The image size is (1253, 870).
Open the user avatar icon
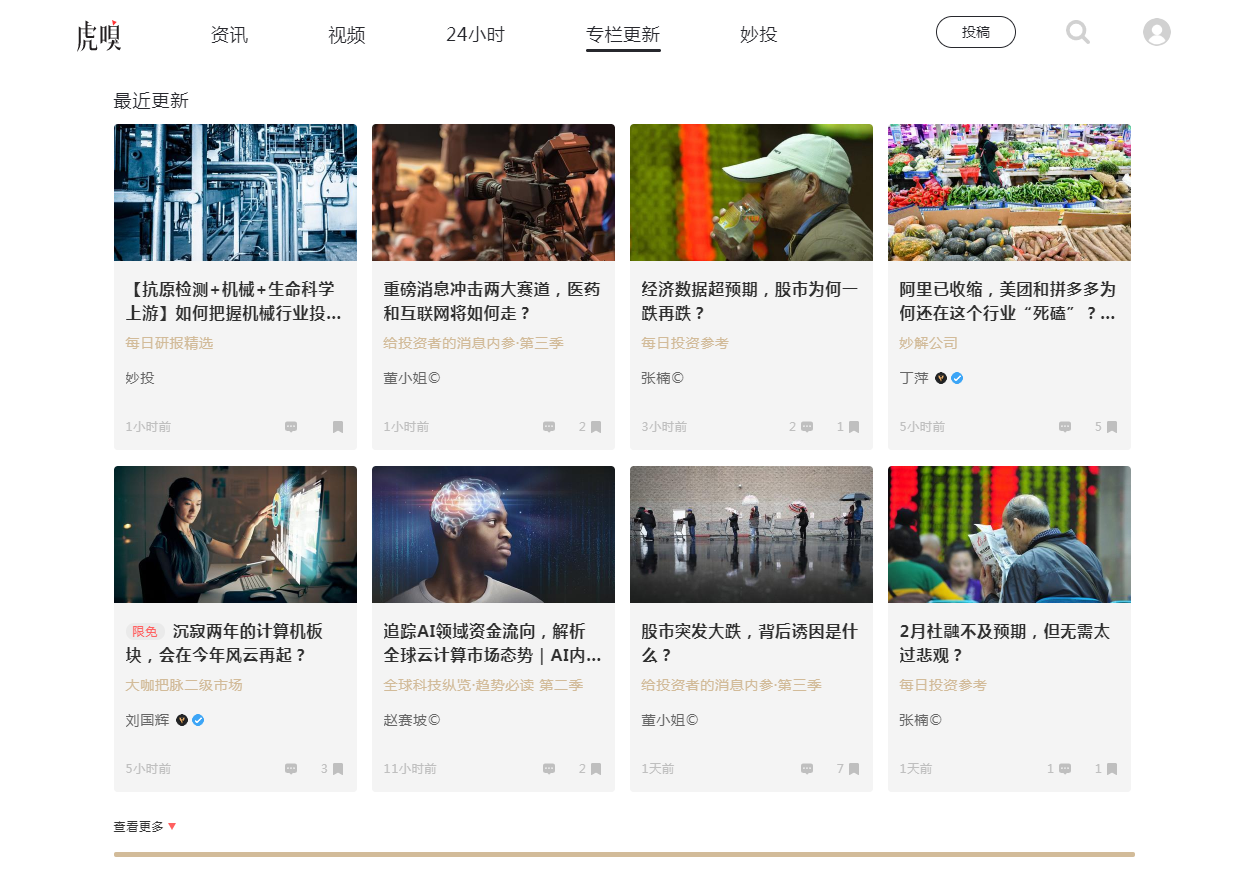pos(1157,32)
